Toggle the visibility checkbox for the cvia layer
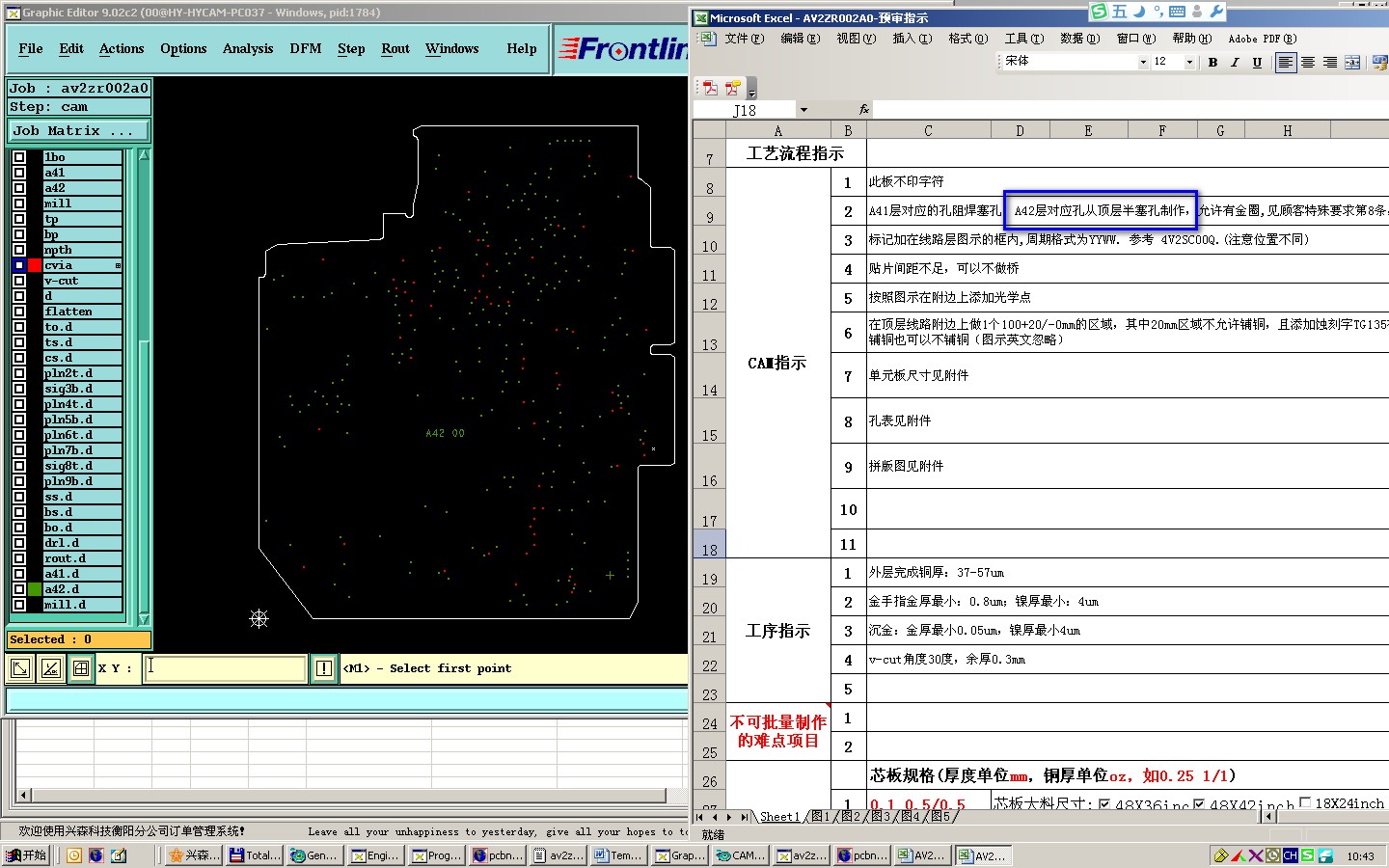This screenshot has width=1389, height=868. coord(19,265)
